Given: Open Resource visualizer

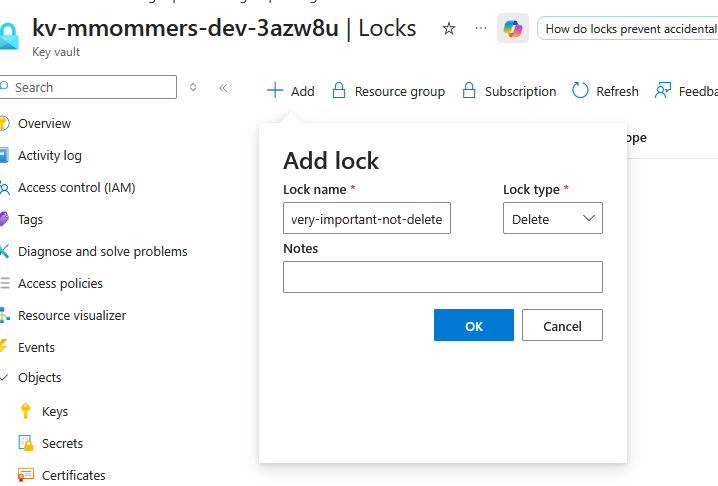Looking at the screenshot, I should (x=72, y=316).
